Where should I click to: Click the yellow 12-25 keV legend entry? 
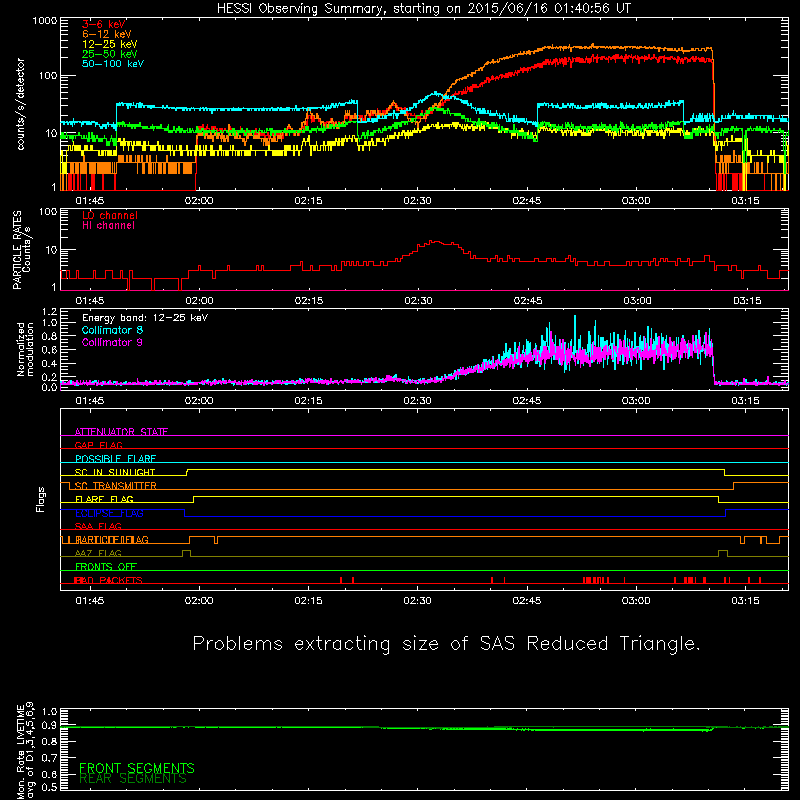110,44
